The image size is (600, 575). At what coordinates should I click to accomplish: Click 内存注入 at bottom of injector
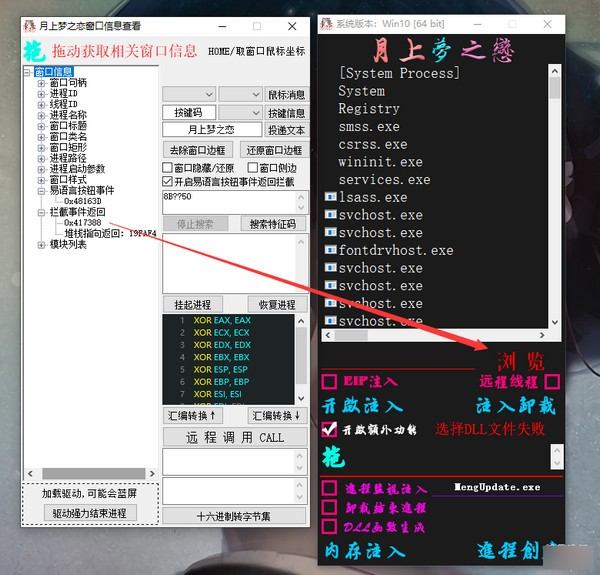tap(365, 551)
